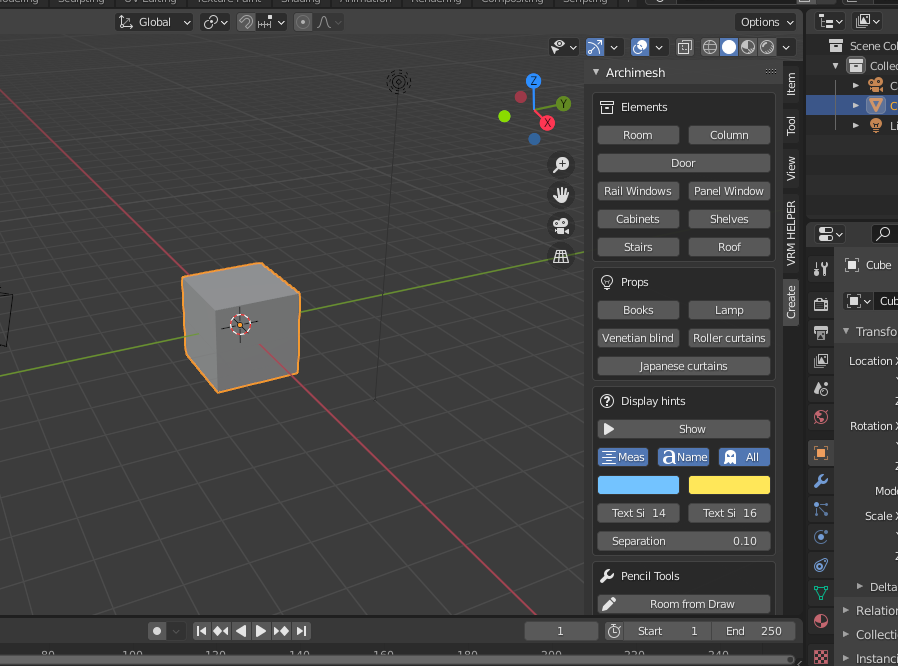
Task: Toggle Name display hint
Action: pos(683,457)
